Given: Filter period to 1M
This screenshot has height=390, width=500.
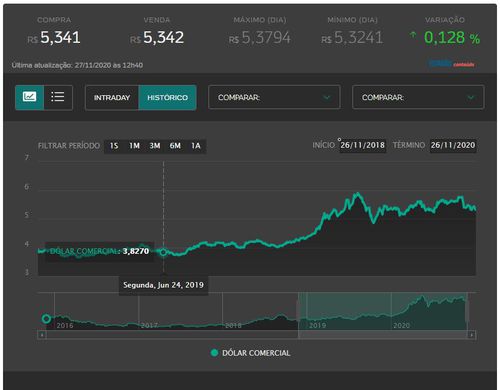Looking at the screenshot, I should tap(134, 146).
